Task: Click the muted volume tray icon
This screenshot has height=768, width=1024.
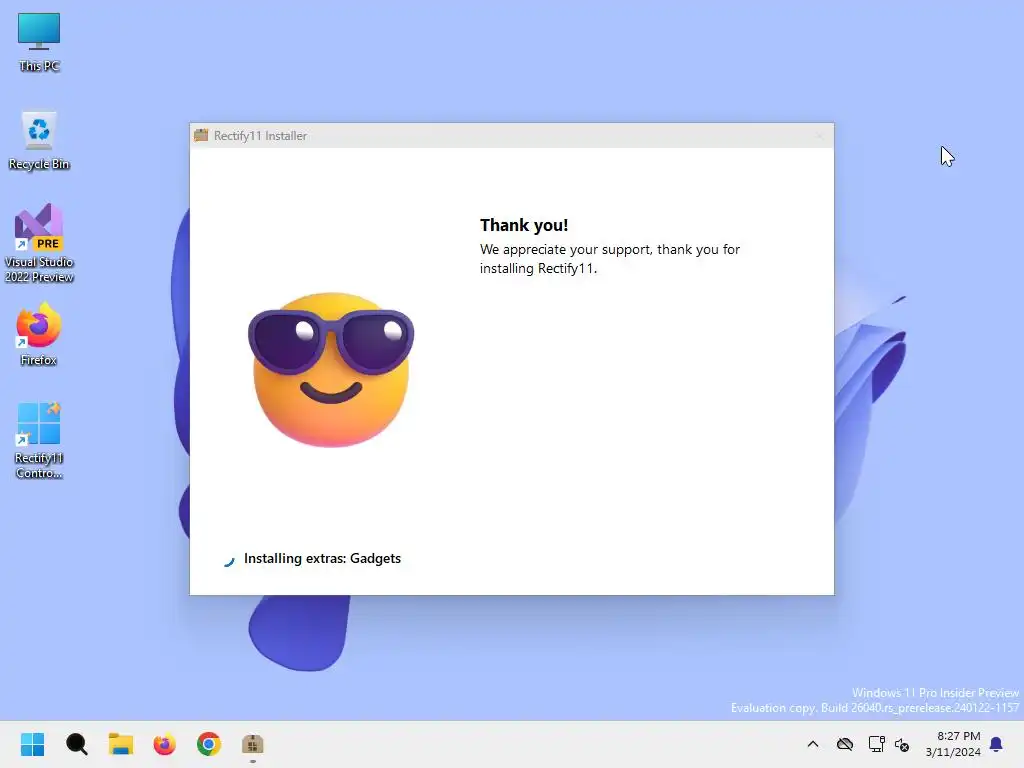Action: pyautogui.click(x=902, y=744)
